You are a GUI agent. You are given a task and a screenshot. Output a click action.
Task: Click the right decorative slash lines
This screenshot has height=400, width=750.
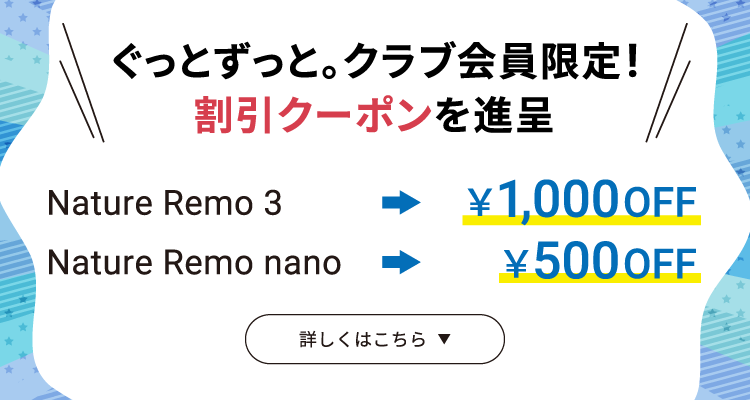tap(668, 81)
